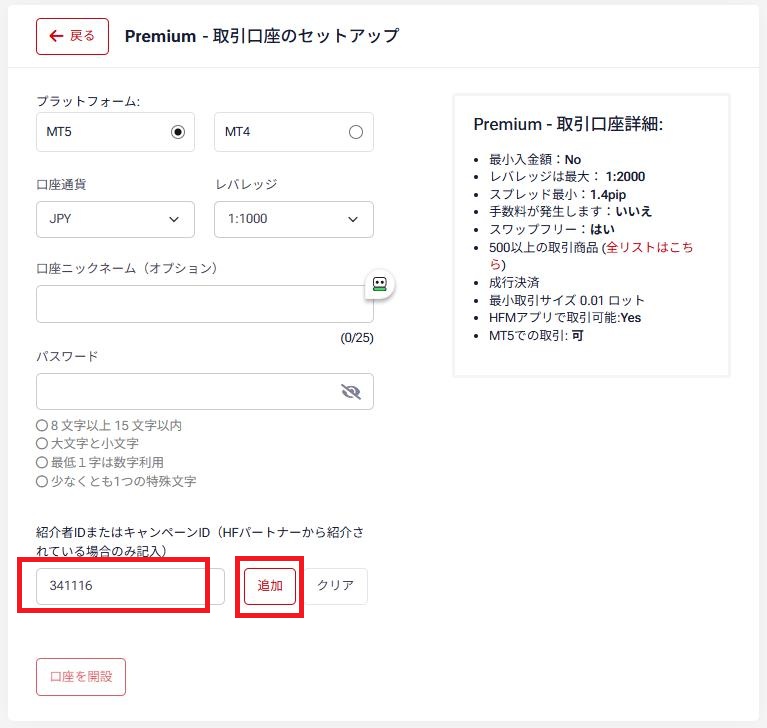Open the 1:1000 leverage dropdown

(293, 219)
